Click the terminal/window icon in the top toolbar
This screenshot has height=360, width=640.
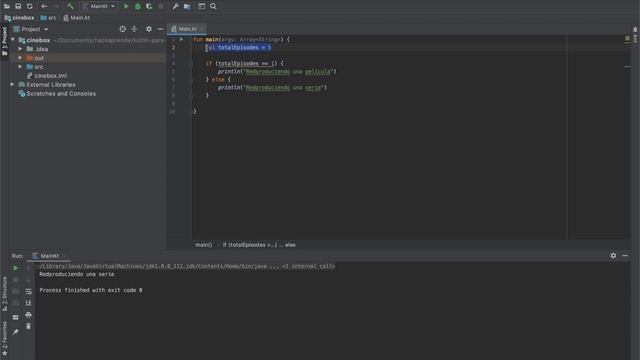[x=202, y=6]
